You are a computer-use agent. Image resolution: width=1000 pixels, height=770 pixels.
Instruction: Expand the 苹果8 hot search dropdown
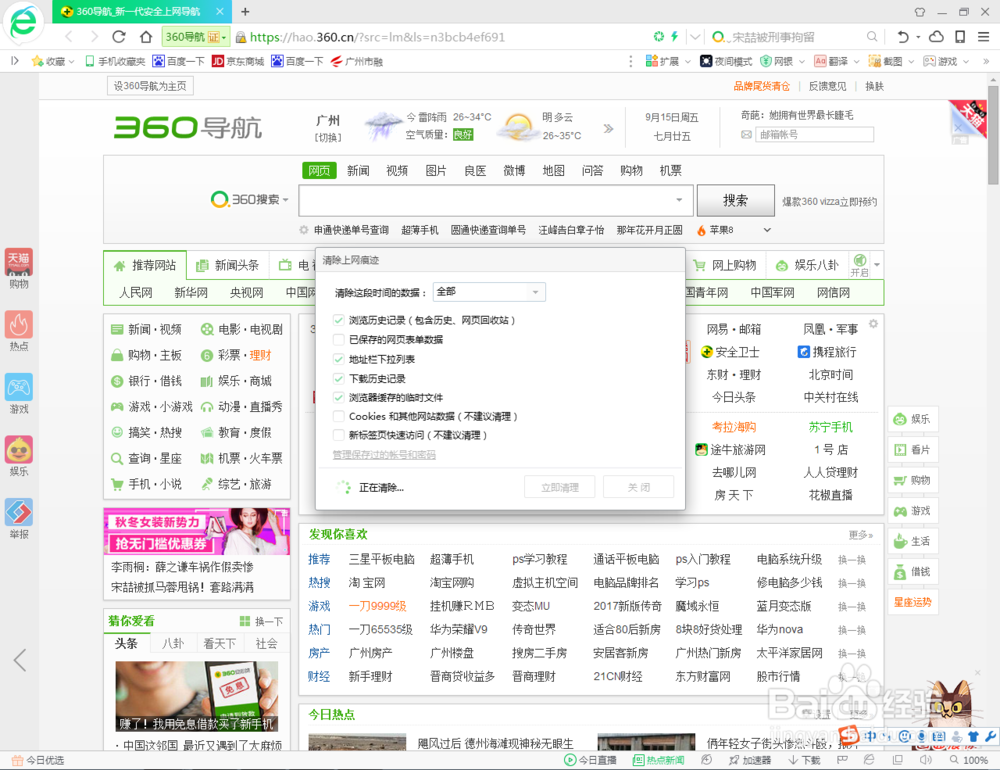pyautogui.click(x=766, y=228)
